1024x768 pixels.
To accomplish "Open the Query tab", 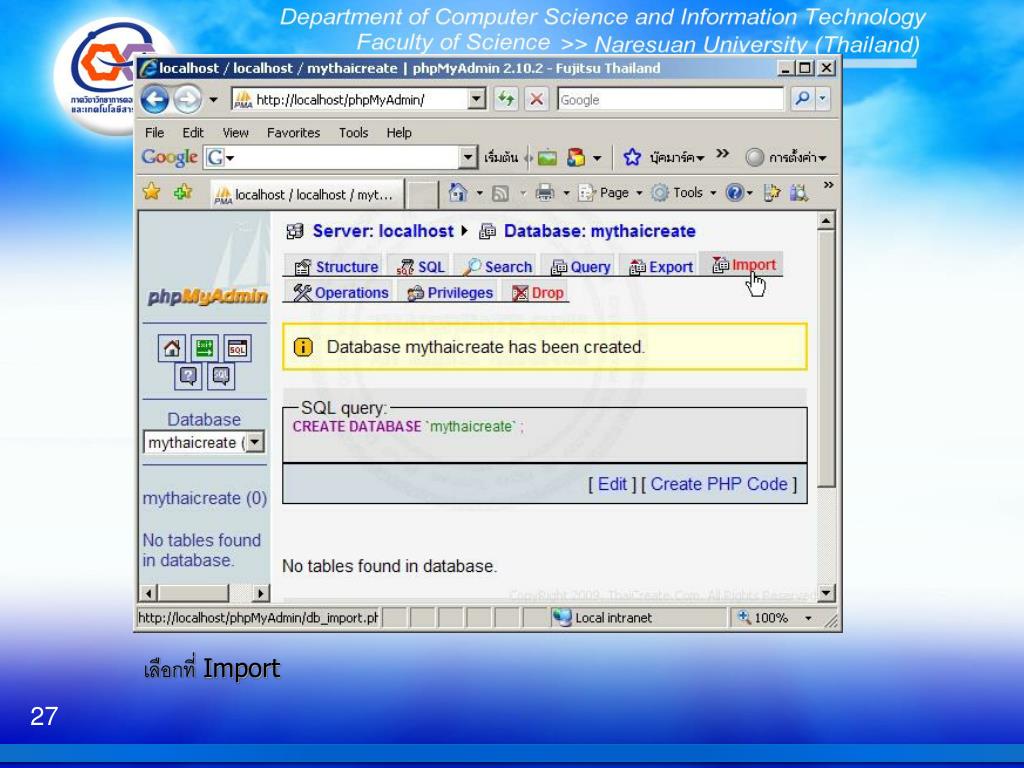I will (x=581, y=267).
